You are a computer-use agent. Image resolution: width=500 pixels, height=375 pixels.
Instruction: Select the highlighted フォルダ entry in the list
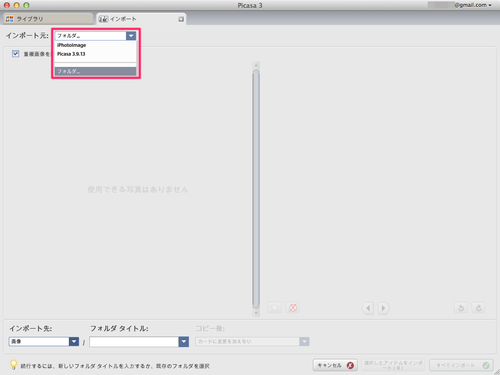point(95,71)
